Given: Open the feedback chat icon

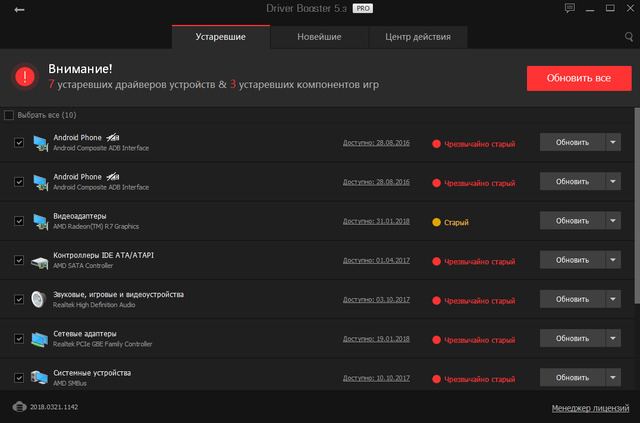Looking at the screenshot, I should click(x=570, y=9).
